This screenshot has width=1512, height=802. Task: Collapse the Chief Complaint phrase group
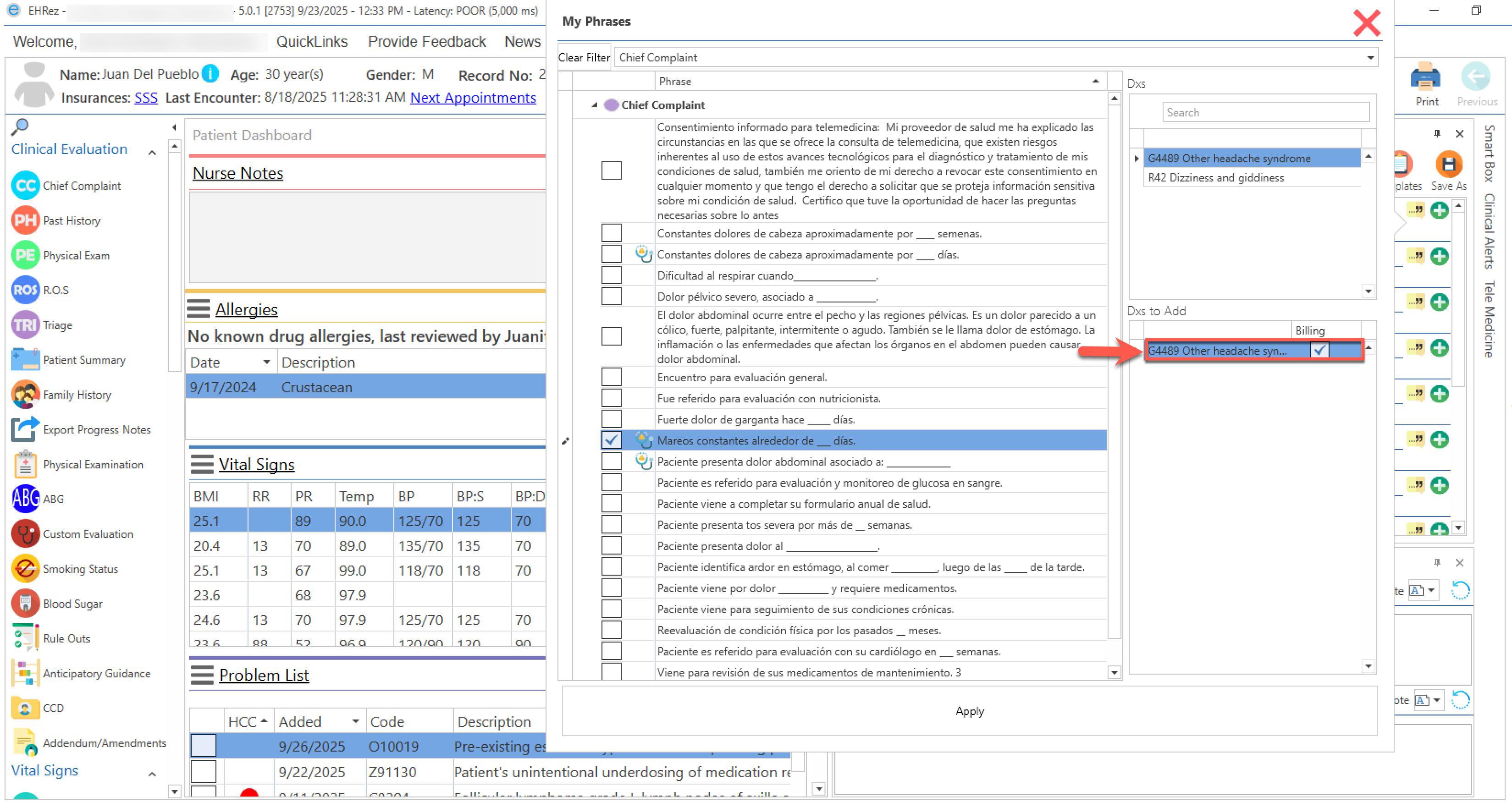[x=594, y=105]
